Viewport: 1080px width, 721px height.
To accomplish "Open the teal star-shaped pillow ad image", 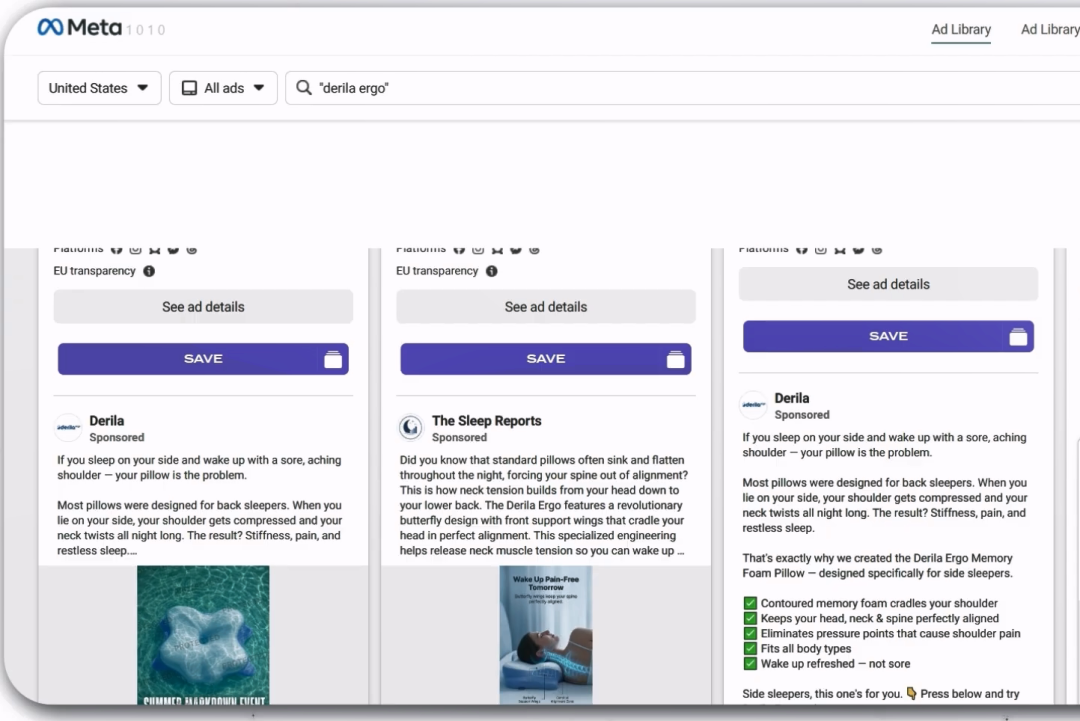I will (203, 635).
